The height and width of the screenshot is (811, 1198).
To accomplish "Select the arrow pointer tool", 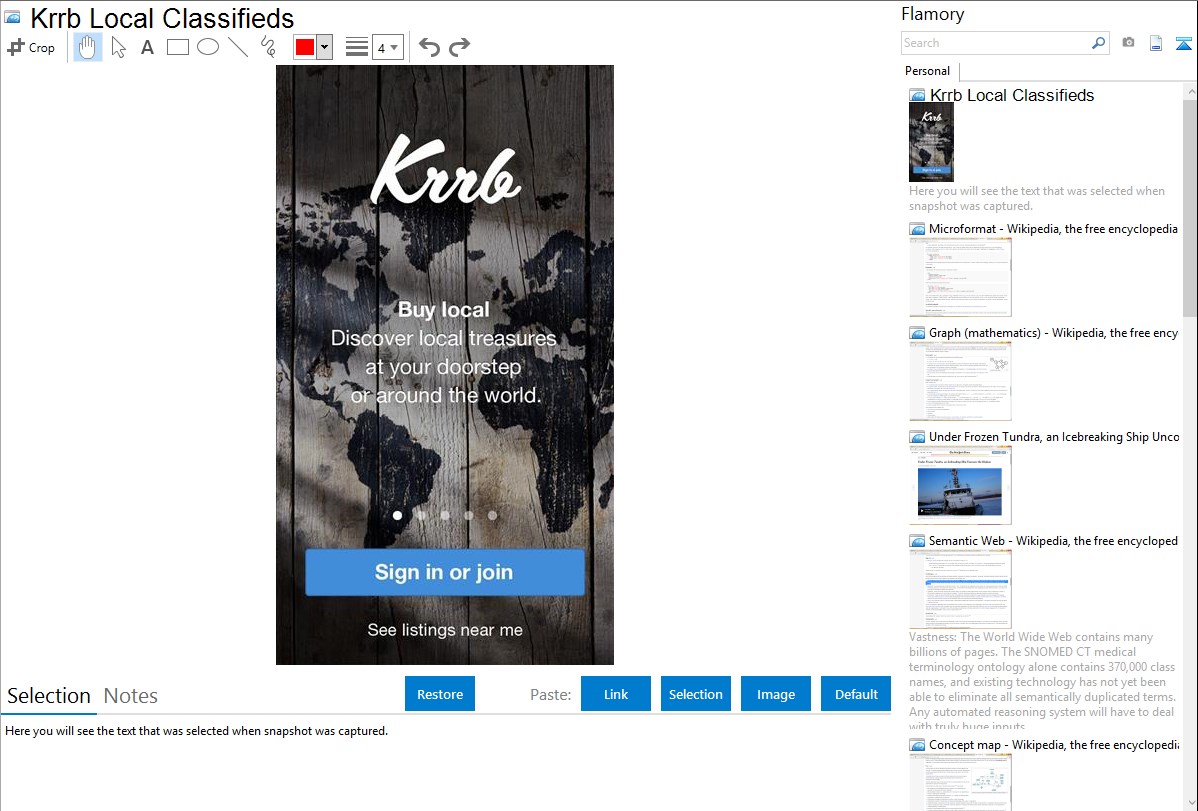I will click(118, 47).
